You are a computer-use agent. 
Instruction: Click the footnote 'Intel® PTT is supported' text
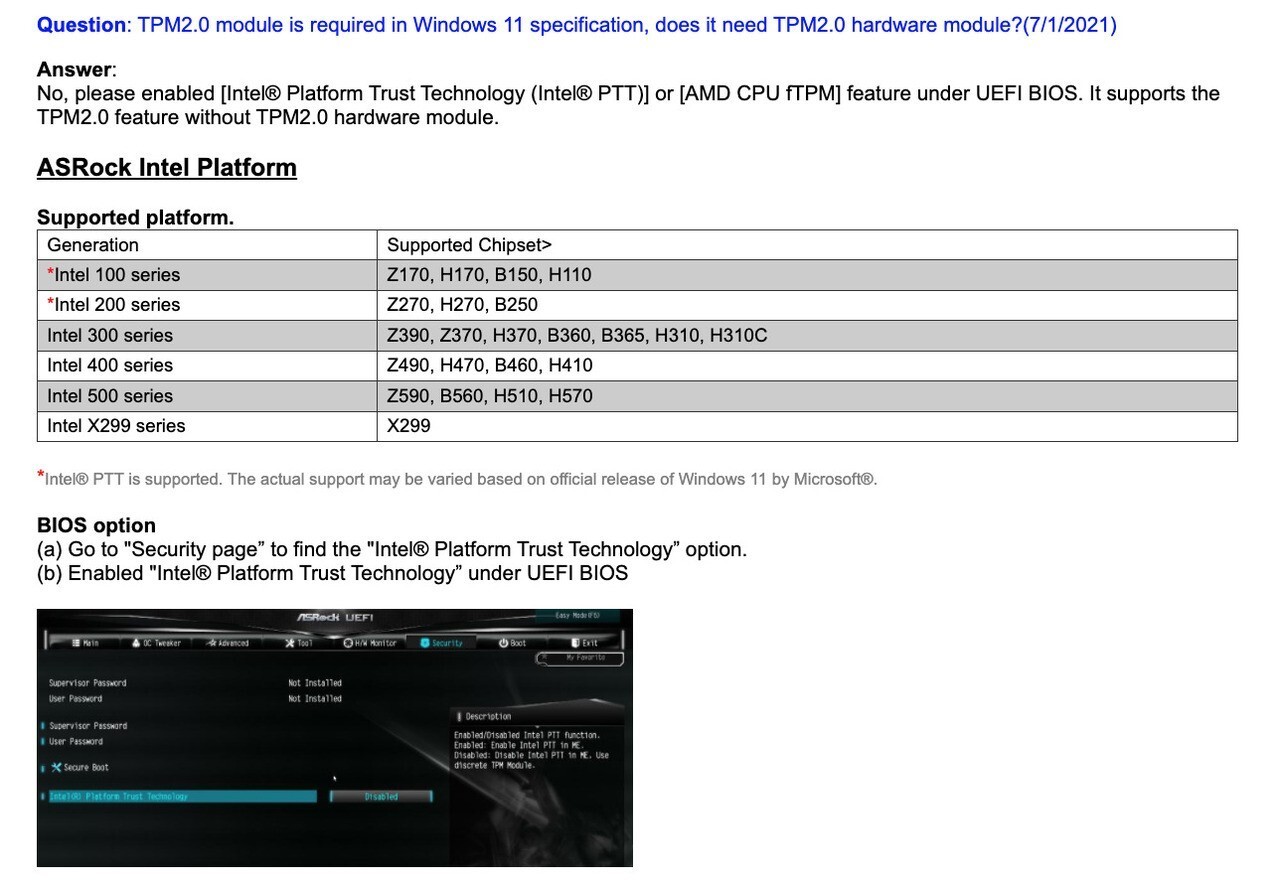(x=457, y=479)
